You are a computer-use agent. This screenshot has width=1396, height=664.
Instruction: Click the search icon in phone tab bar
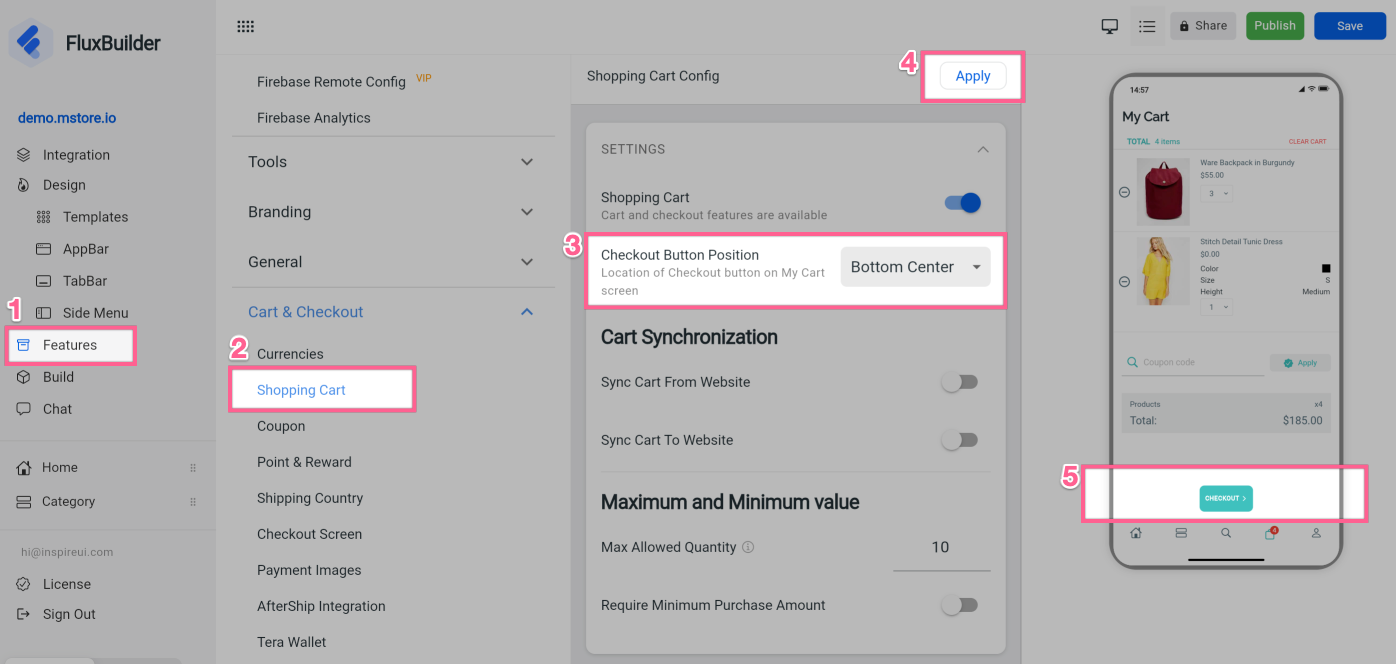click(1226, 533)
